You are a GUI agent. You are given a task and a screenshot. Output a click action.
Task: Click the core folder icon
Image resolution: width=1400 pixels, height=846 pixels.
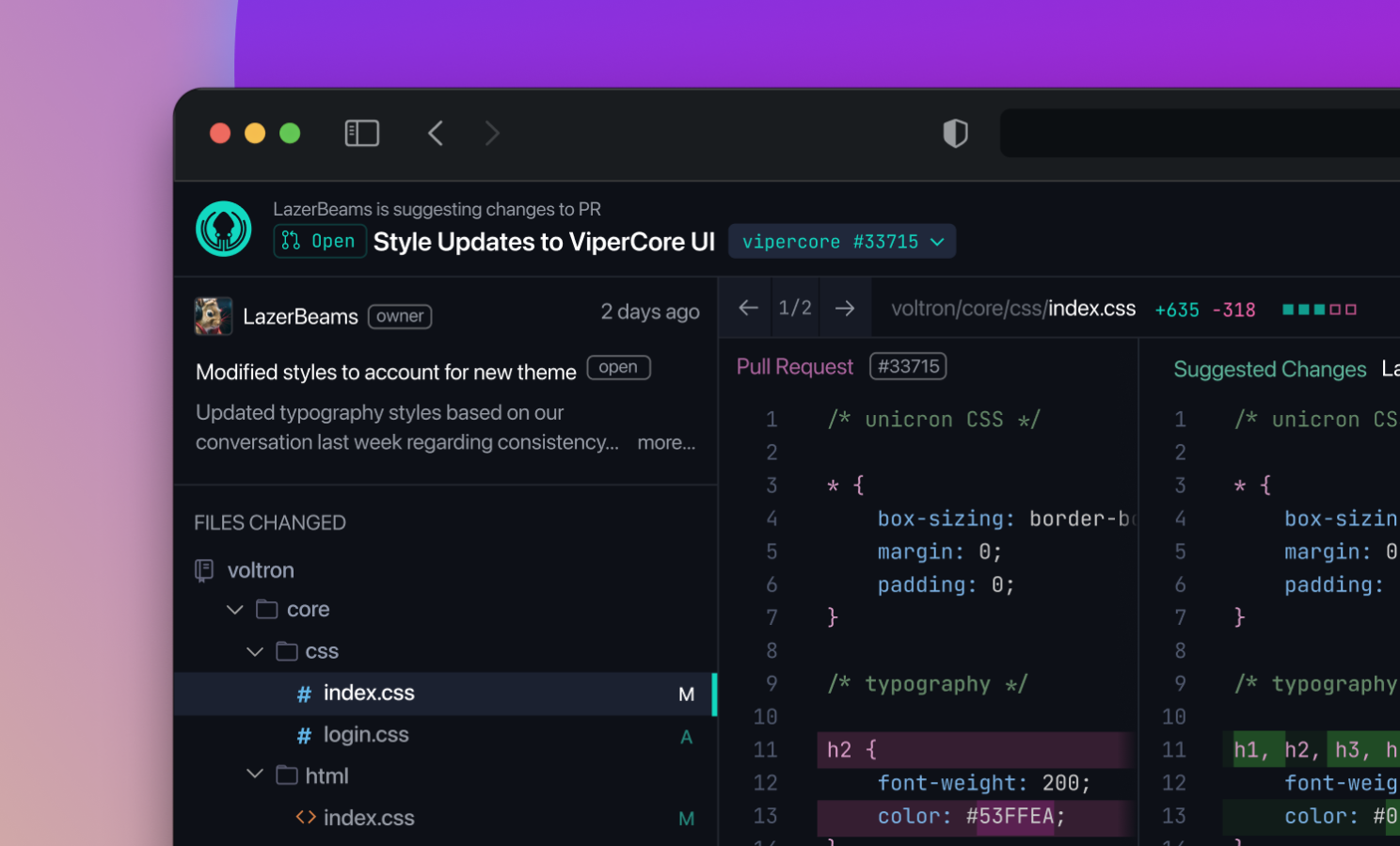click(x=267, y=610)
